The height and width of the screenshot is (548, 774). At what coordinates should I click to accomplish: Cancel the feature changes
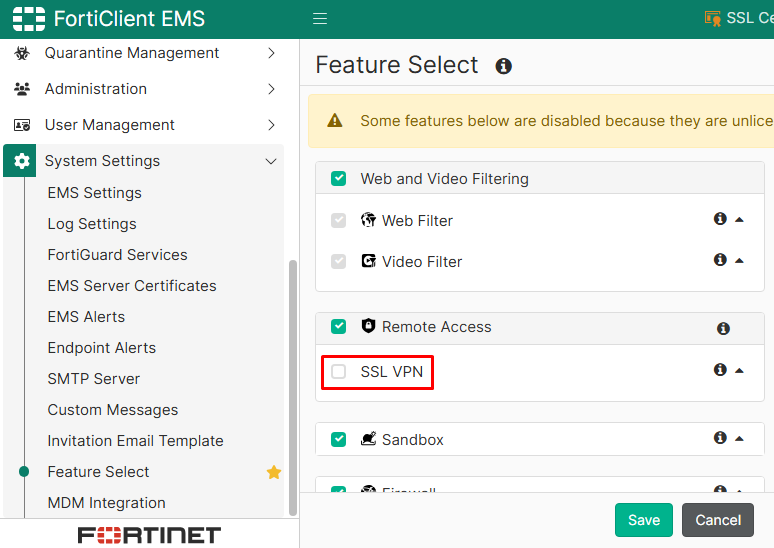click(x=718, y=520)
